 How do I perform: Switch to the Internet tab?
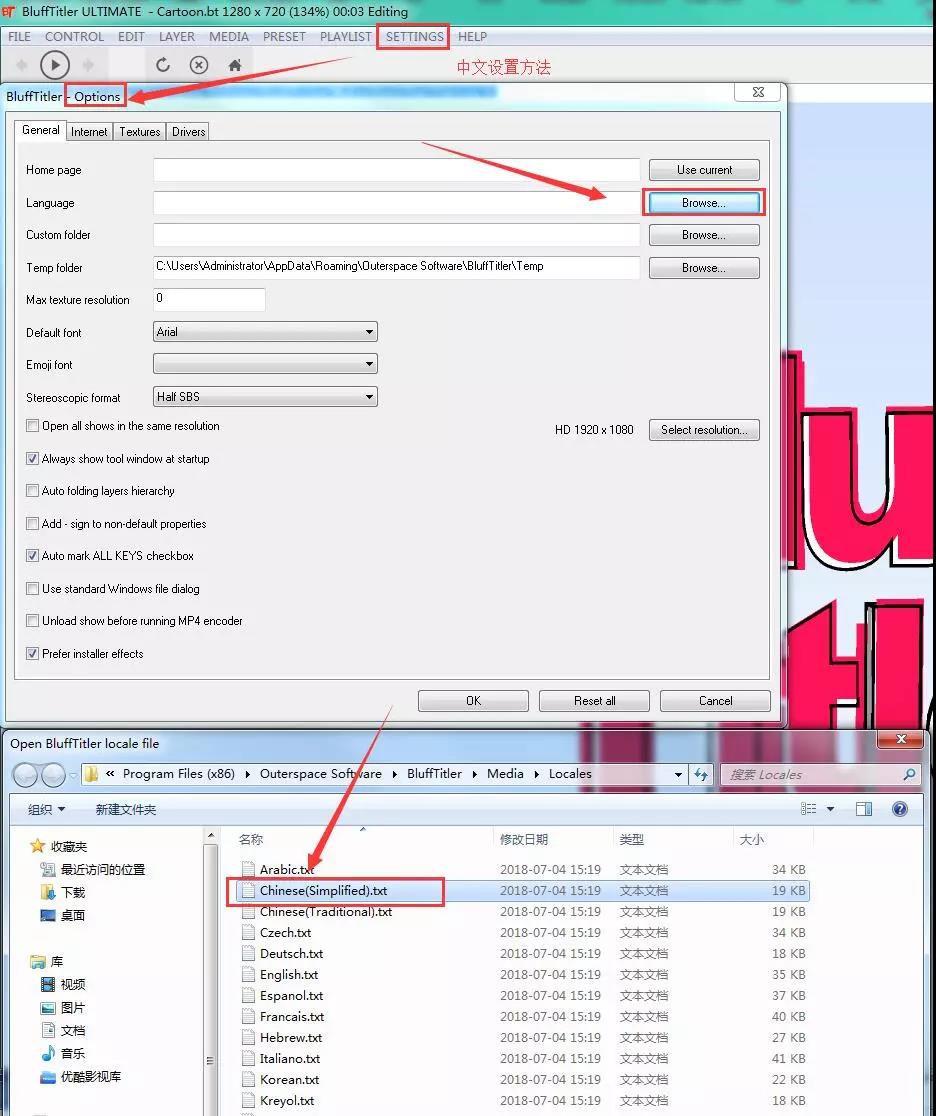point(89,132)
